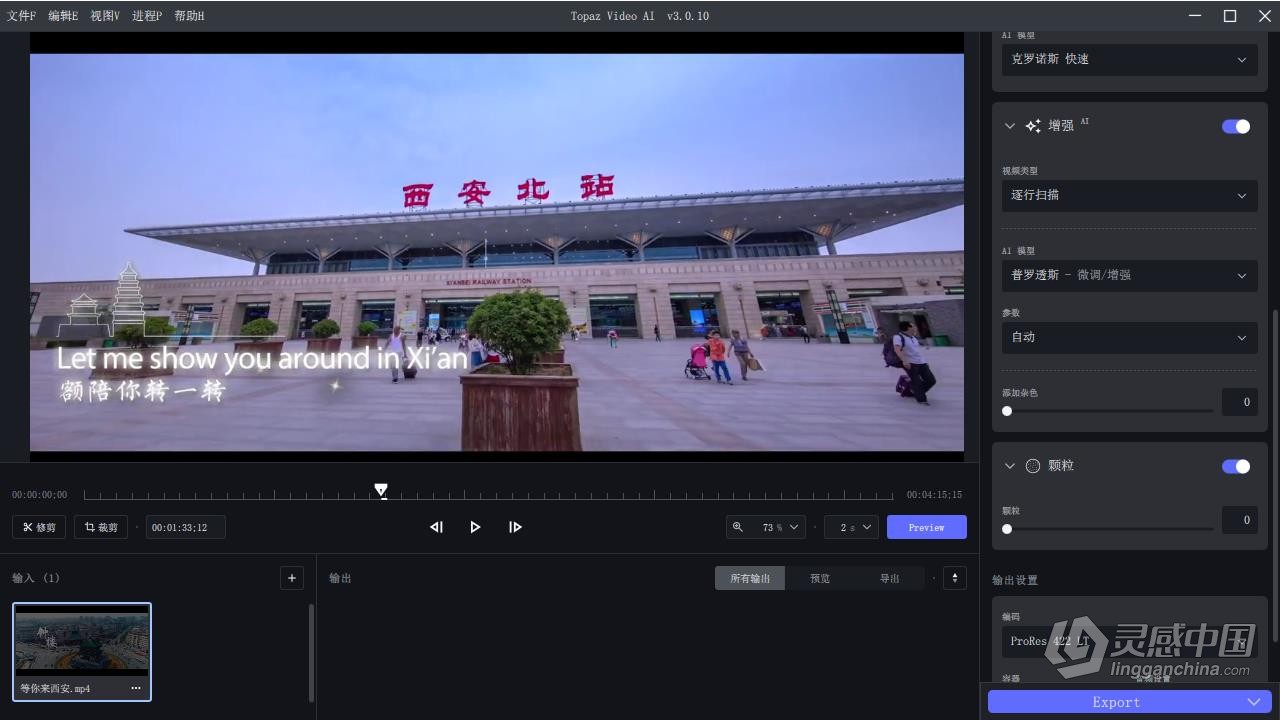Disable the 增强 AI toggle
1280x720 pixels.
pos(1236,126)
